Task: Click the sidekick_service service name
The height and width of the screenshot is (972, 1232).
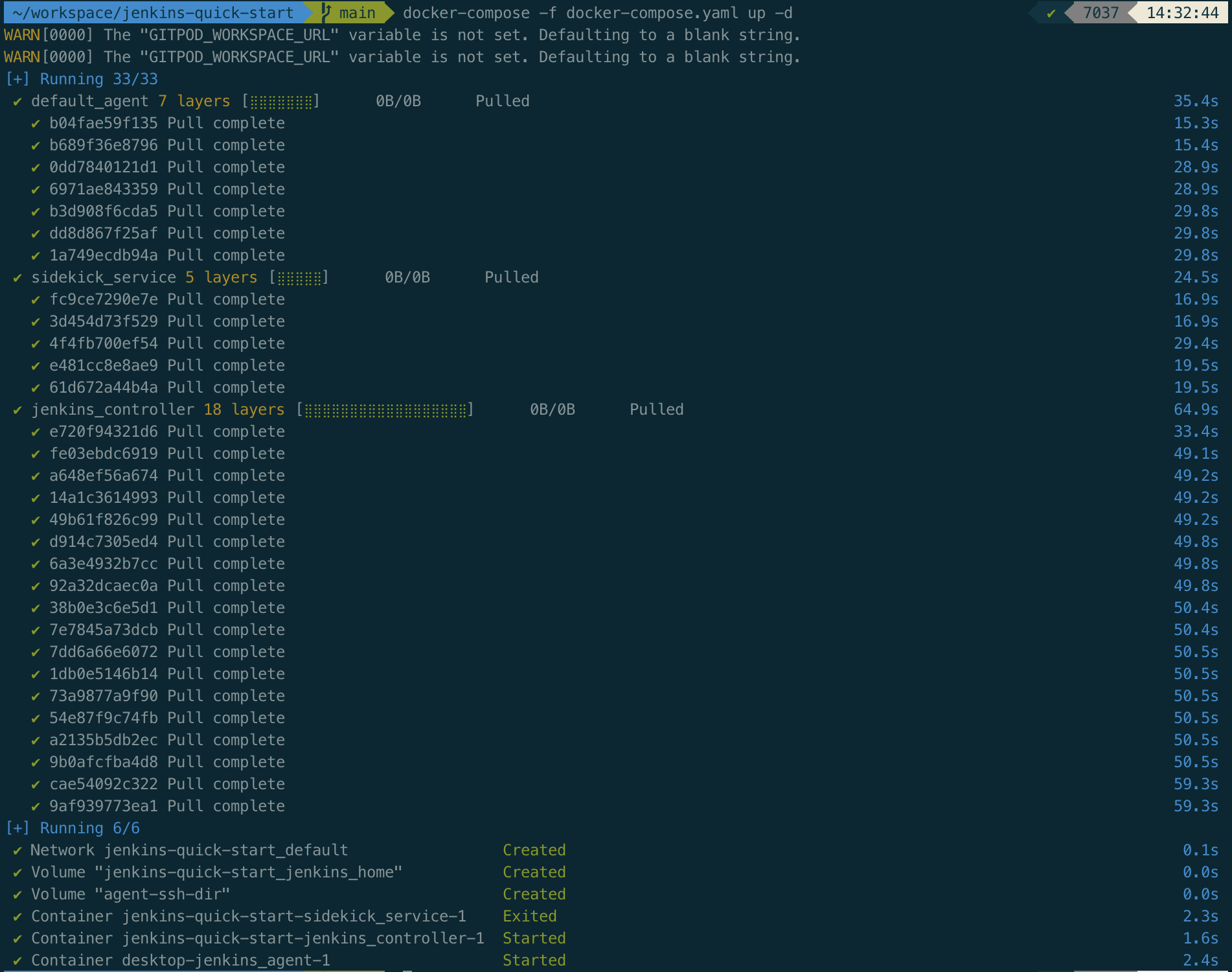Action: (x=104, y=277)
